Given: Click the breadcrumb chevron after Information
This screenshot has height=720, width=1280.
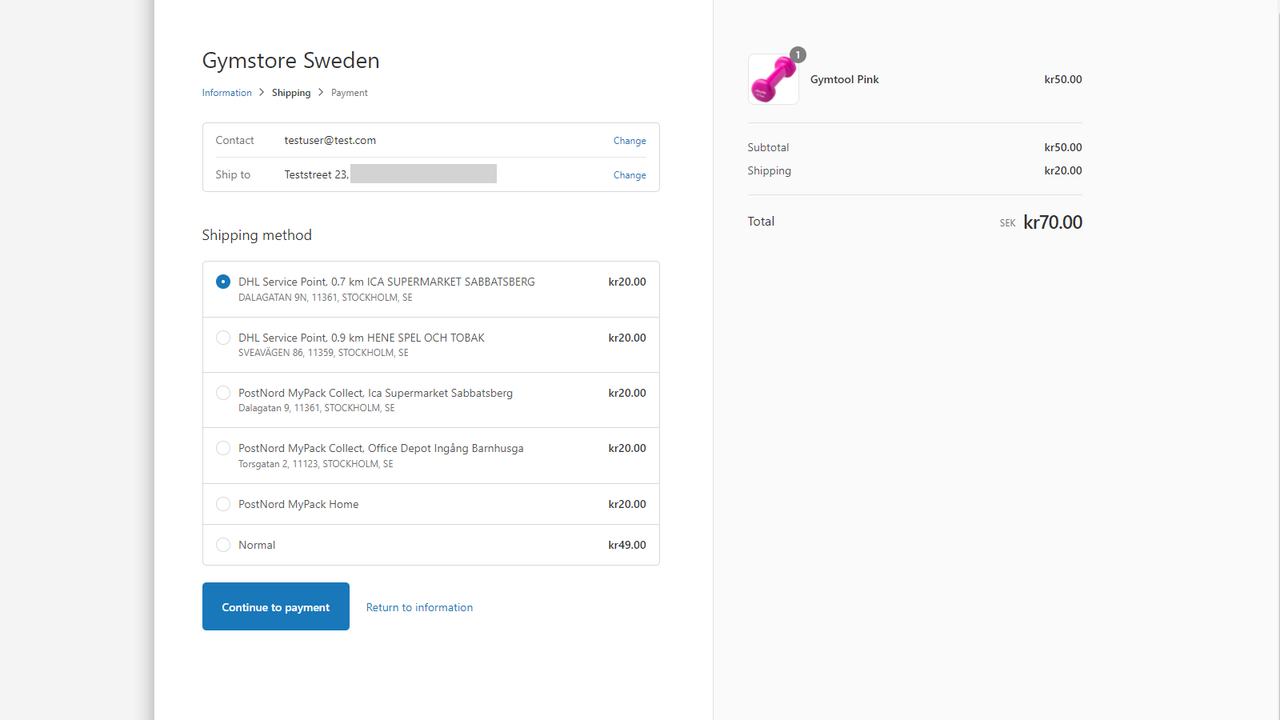Looking at the screenshot, I should point(262,92).
